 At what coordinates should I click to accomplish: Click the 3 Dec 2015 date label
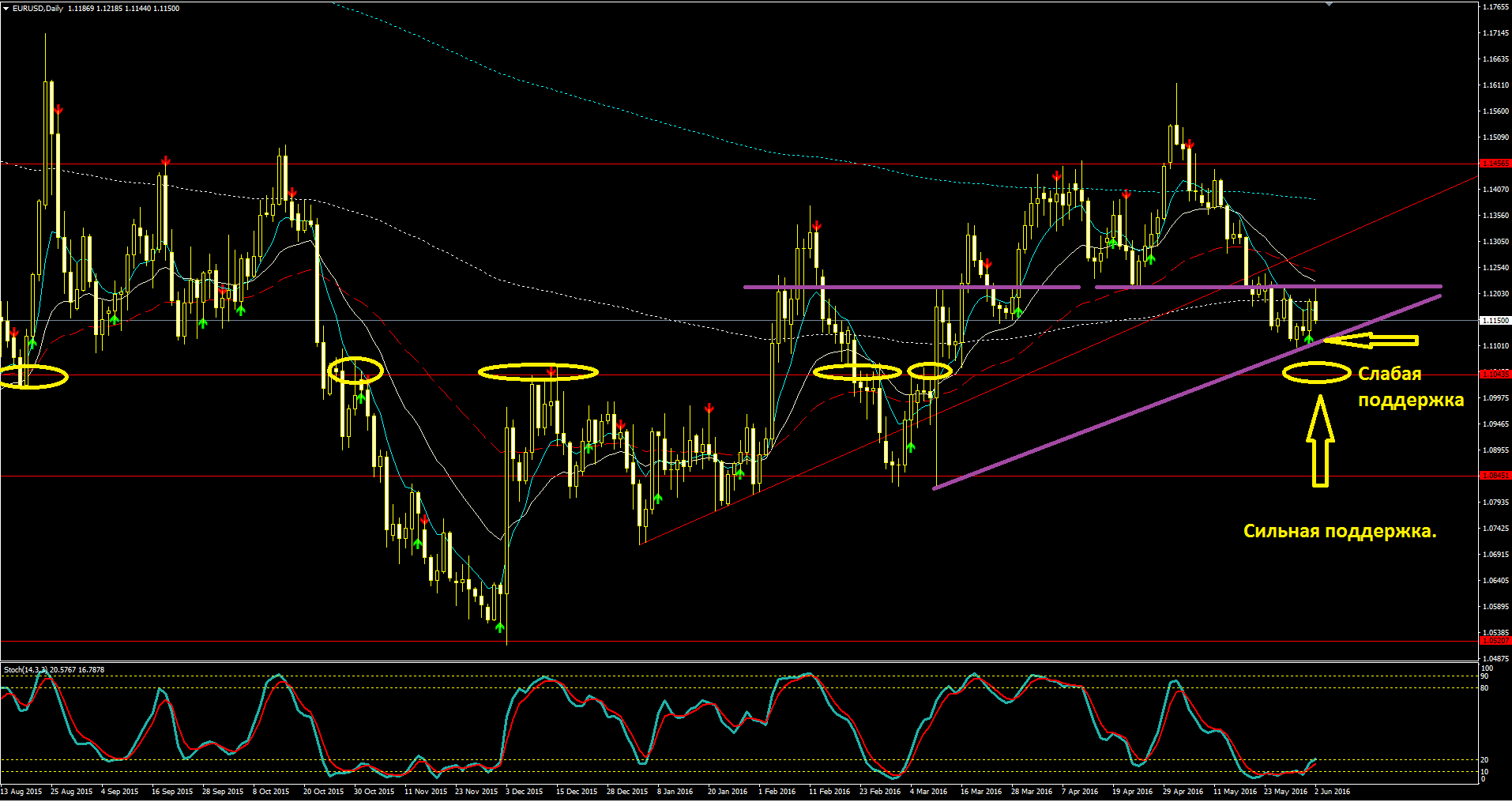524,791
